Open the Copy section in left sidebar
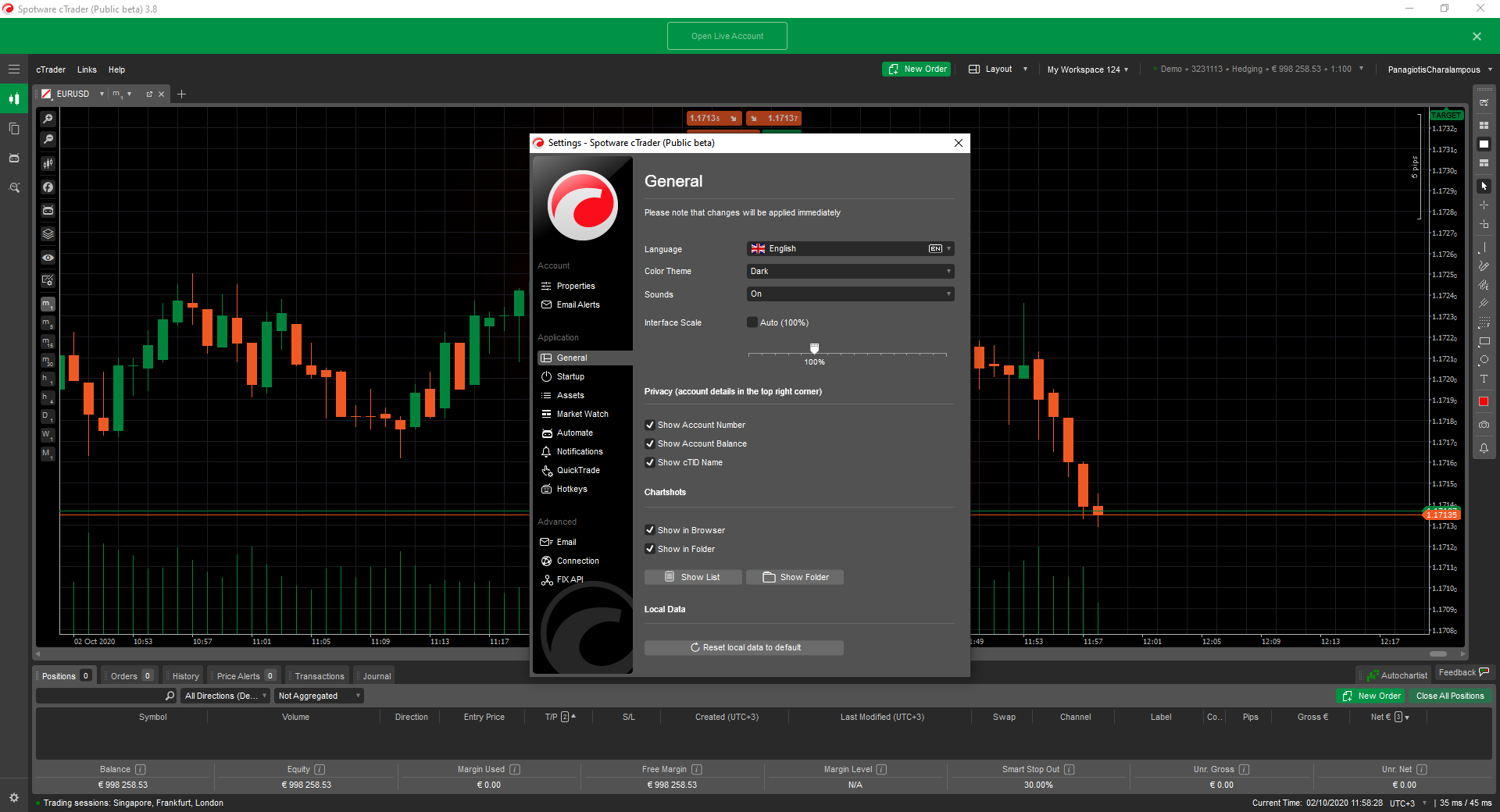 pos(14,129)
